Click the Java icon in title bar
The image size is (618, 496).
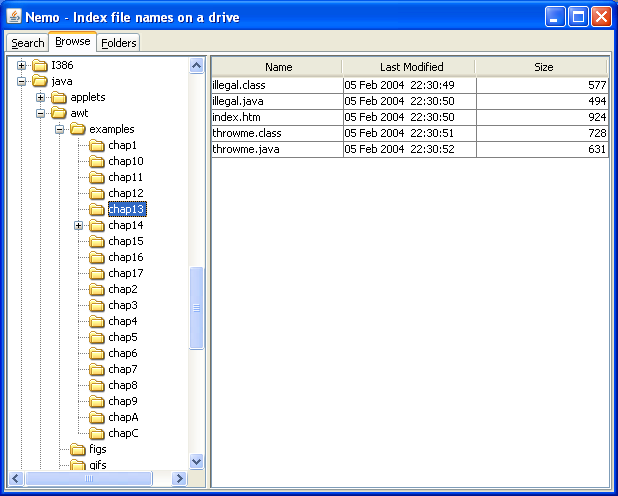click(14, 17)
